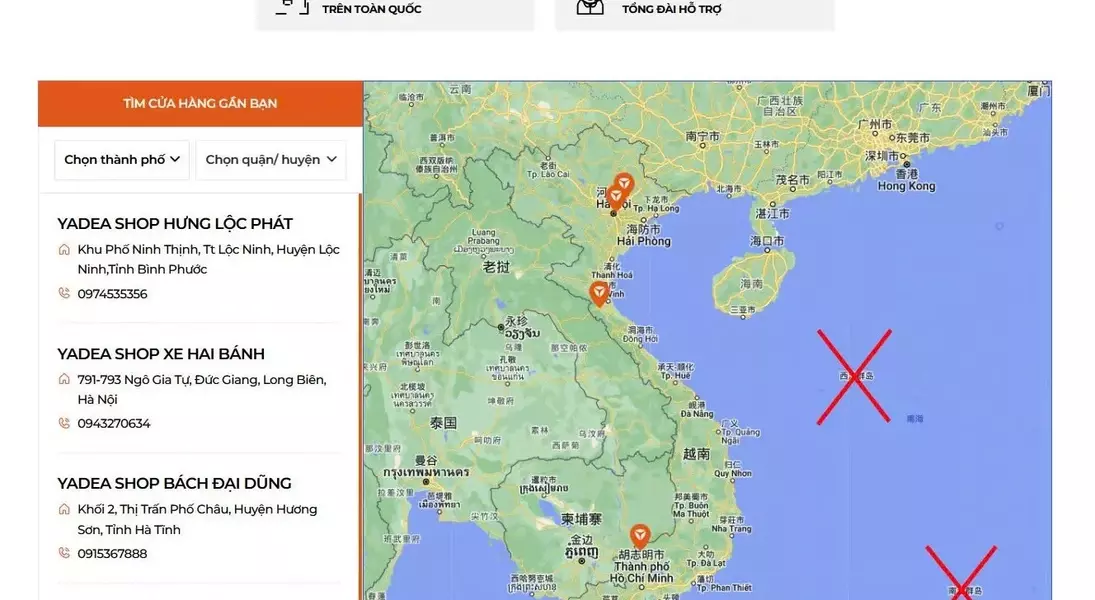
Task: Click the upper Yadea map pin near Hà Nội
Action: tap(624, 184)
